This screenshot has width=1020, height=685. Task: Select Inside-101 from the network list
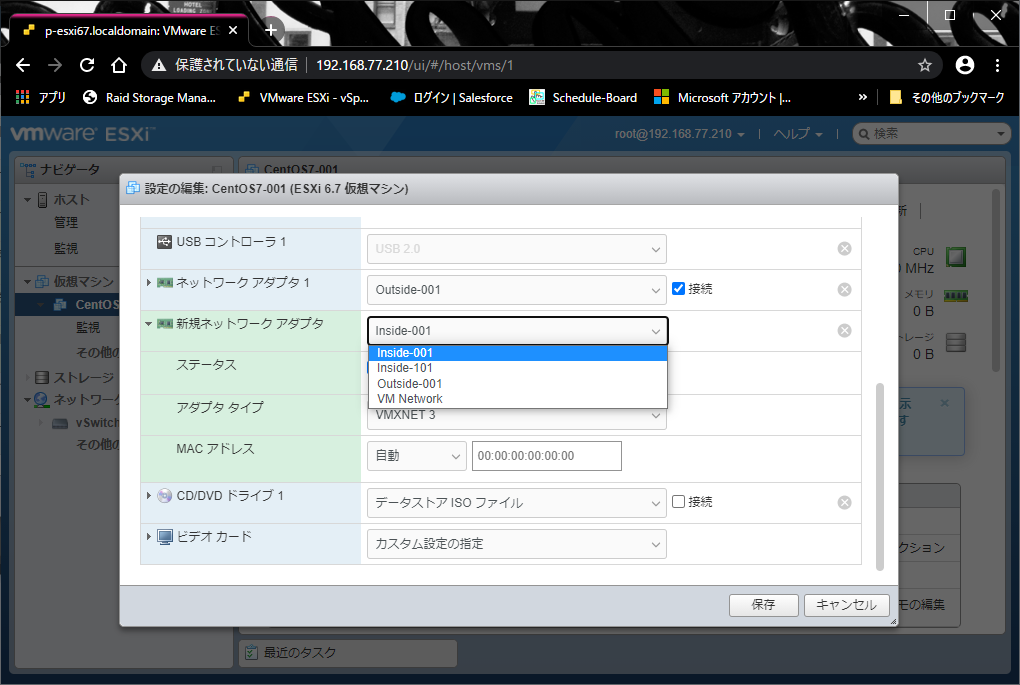coord(518,368)
